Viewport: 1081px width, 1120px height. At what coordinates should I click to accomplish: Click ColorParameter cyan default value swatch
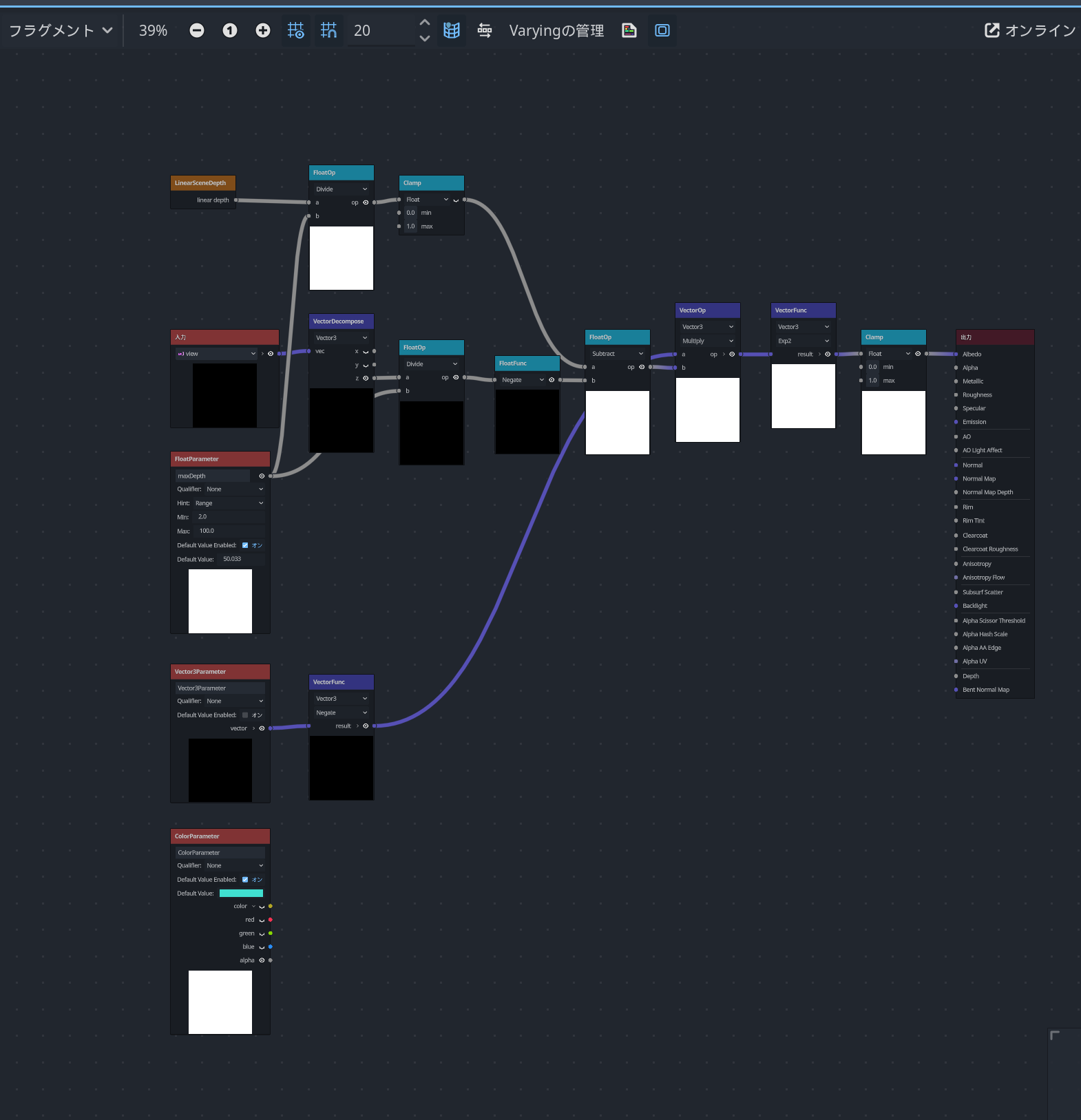[241, 894]
